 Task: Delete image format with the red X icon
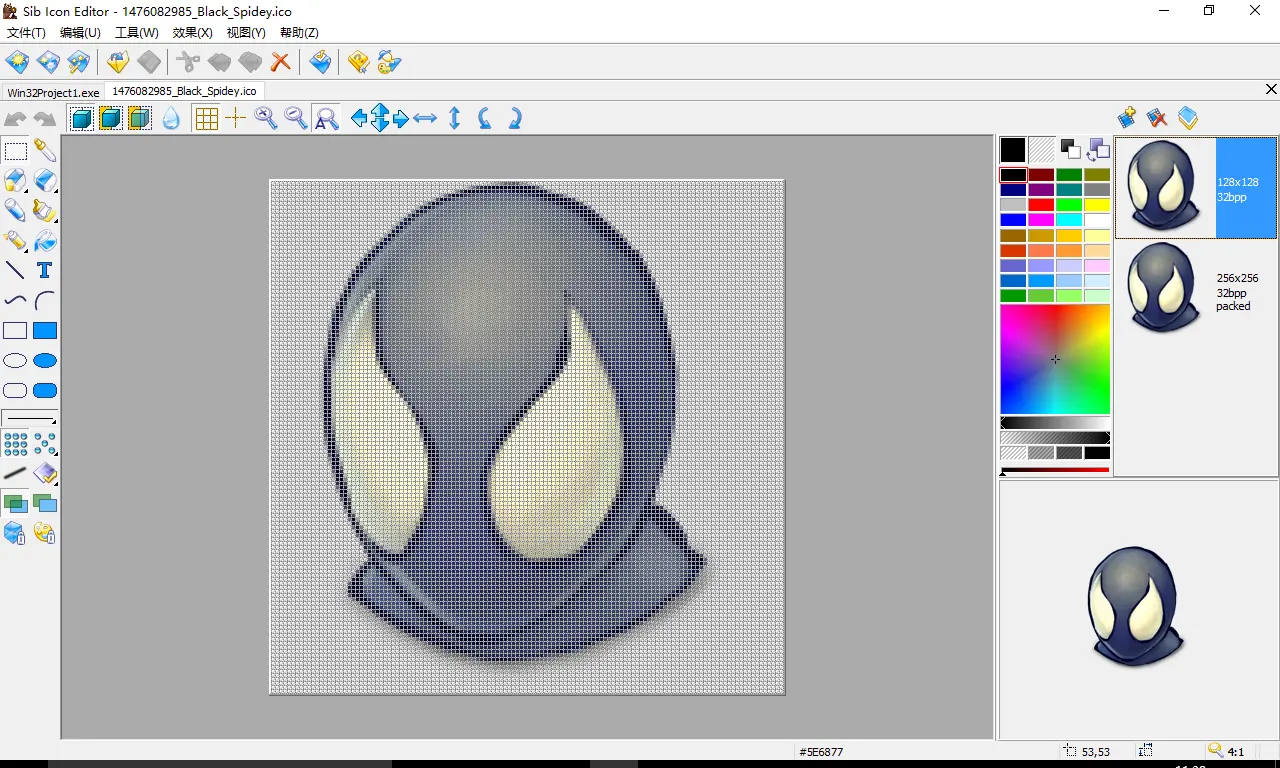pyautogui.click(x=1157, y=118)
